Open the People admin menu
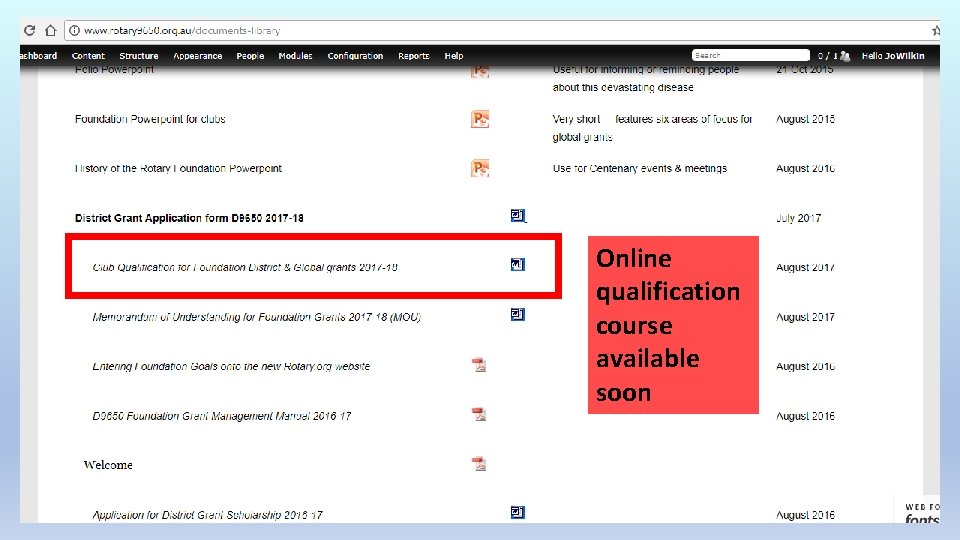The image size is (960, 540). point(250,56)
